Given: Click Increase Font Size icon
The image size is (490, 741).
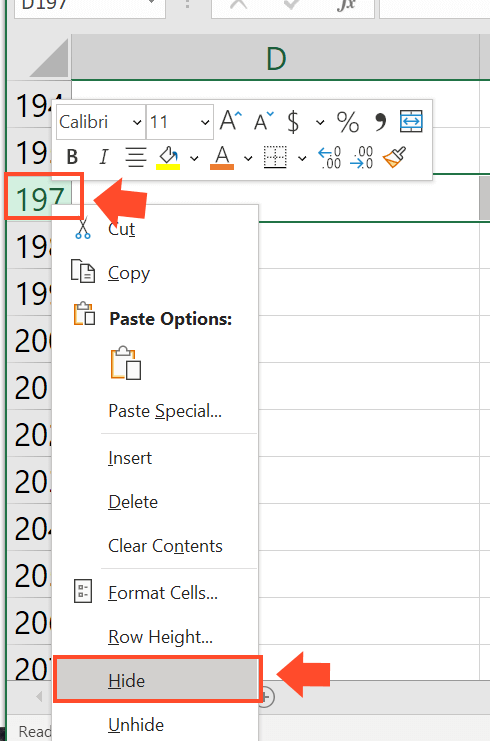Looking at the screenshot, I should [x=231, y=121].
